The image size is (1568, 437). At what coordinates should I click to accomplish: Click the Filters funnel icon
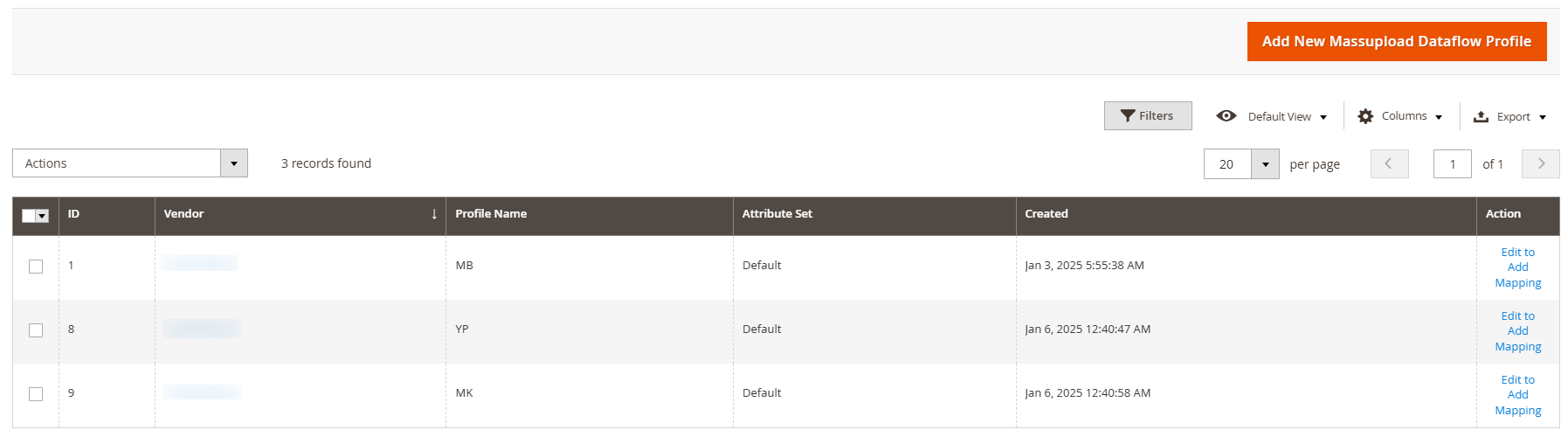coord(1128,116)
